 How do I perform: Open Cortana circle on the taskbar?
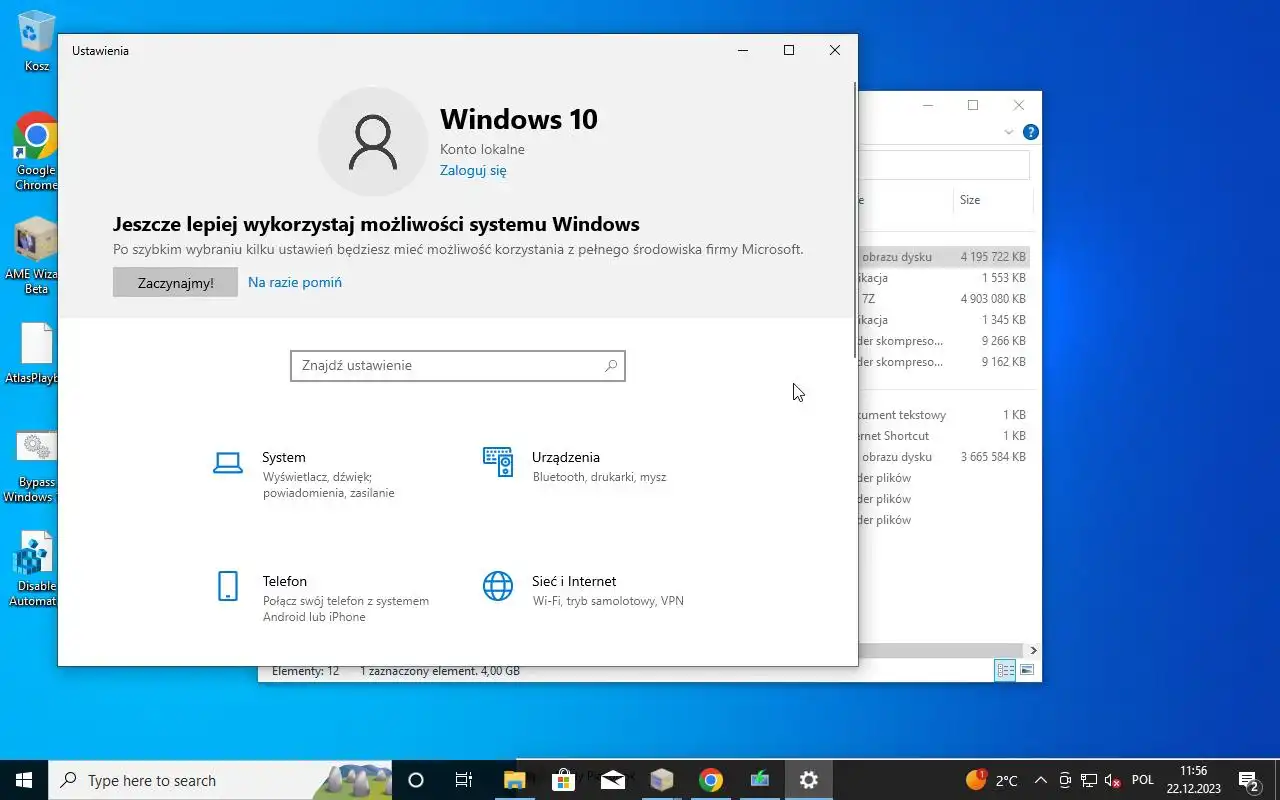pyautogui.click(x=416, y=780)
